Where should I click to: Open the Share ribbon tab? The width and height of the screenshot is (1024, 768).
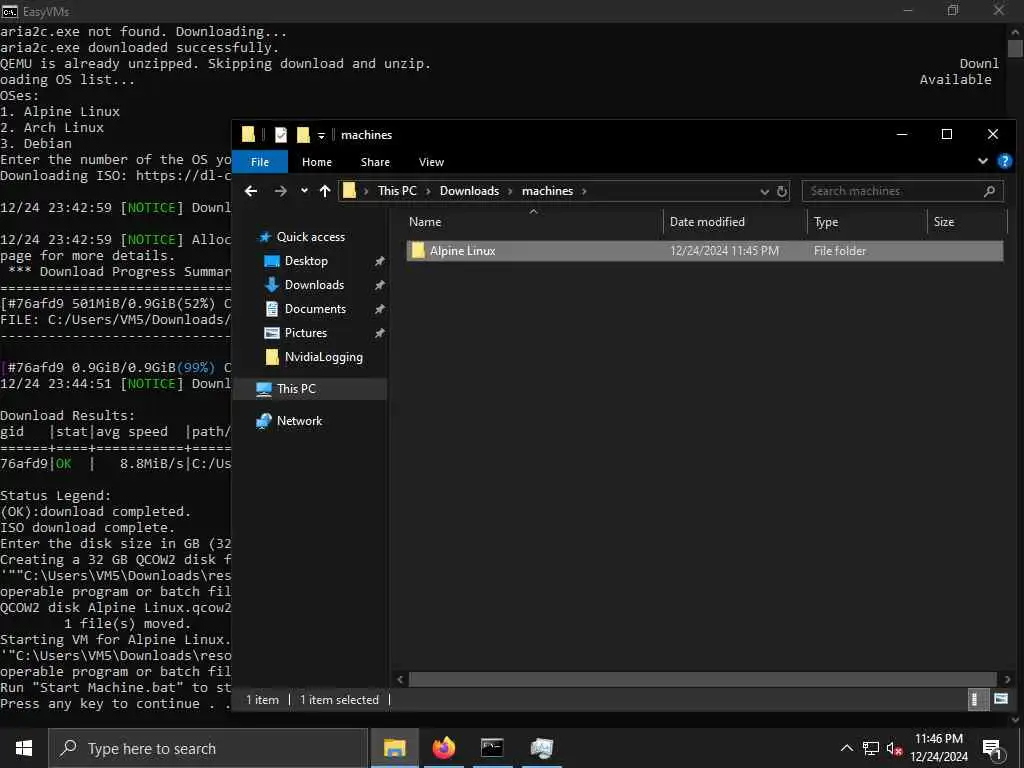coord(375,162)
